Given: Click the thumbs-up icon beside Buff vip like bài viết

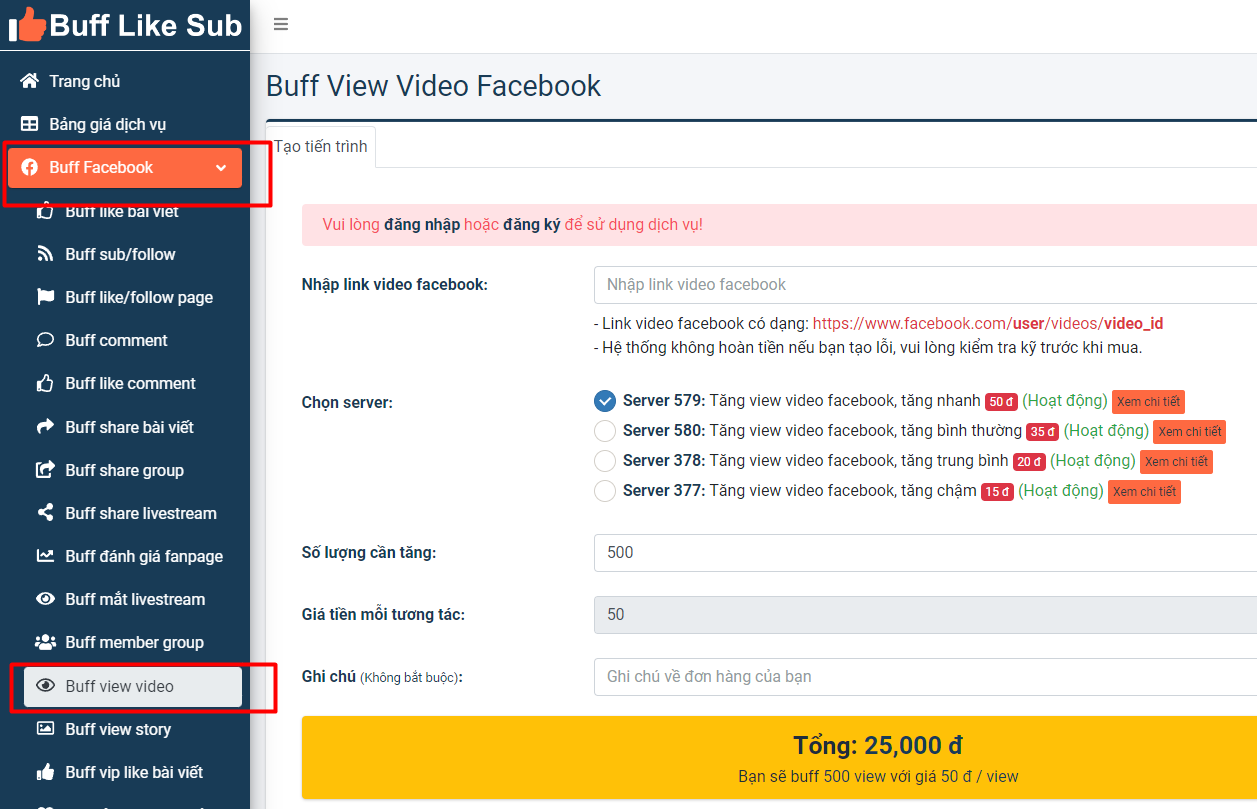Looking at the screenshot, I should coord(45,772).
